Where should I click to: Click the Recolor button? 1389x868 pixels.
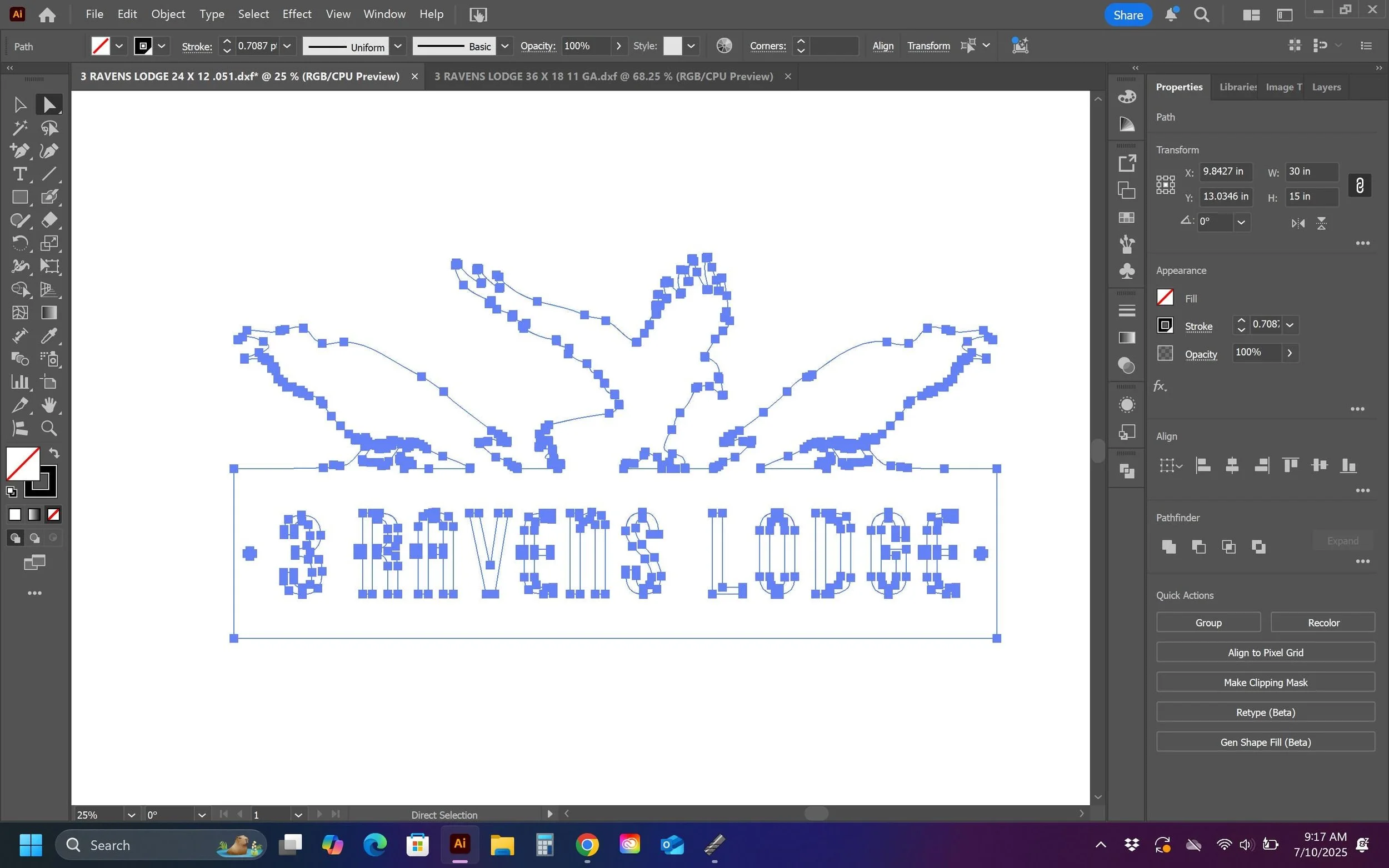(1323, 623)
